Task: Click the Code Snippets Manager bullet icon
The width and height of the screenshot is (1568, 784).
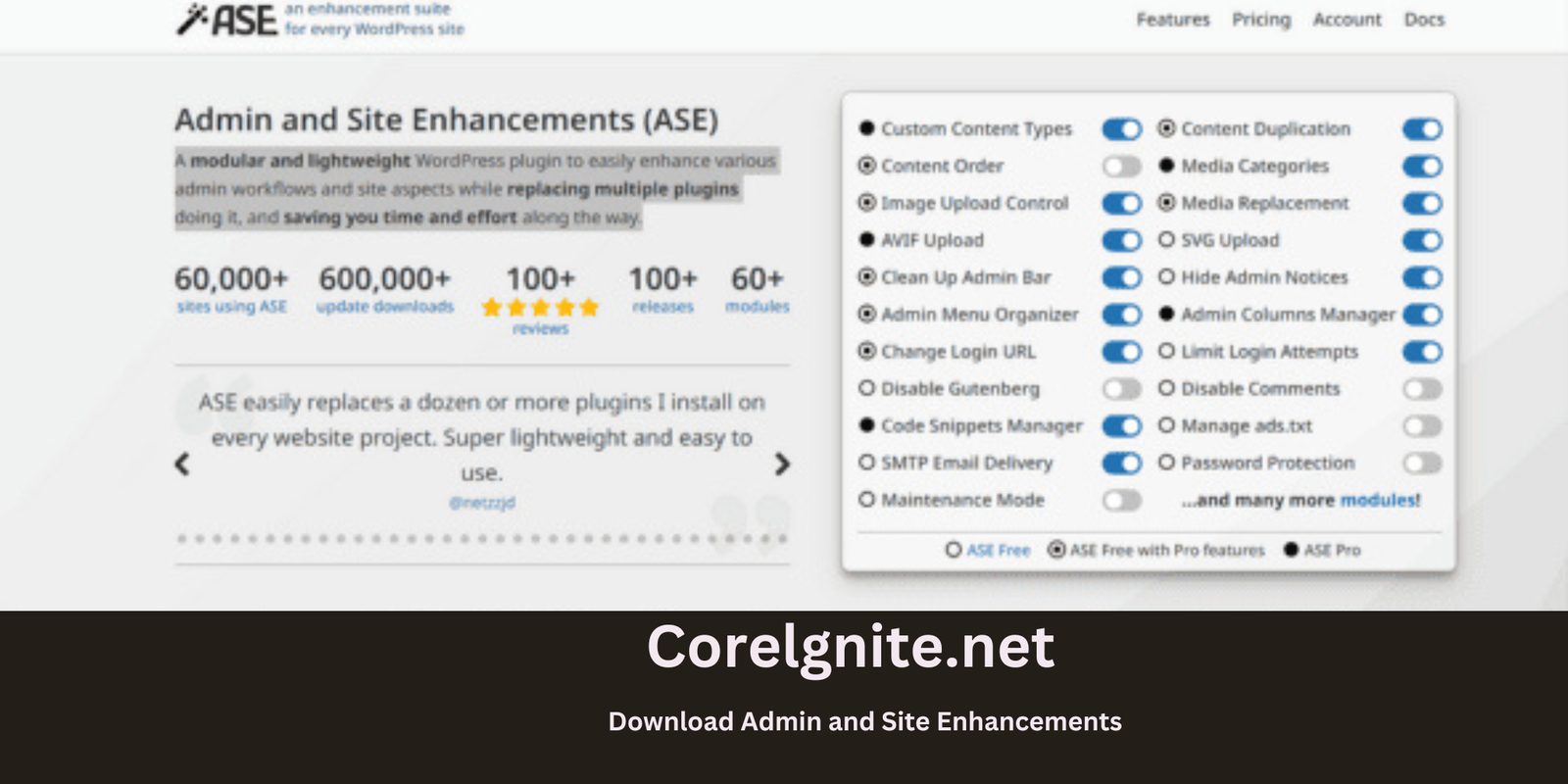Action: pos(866,425)
